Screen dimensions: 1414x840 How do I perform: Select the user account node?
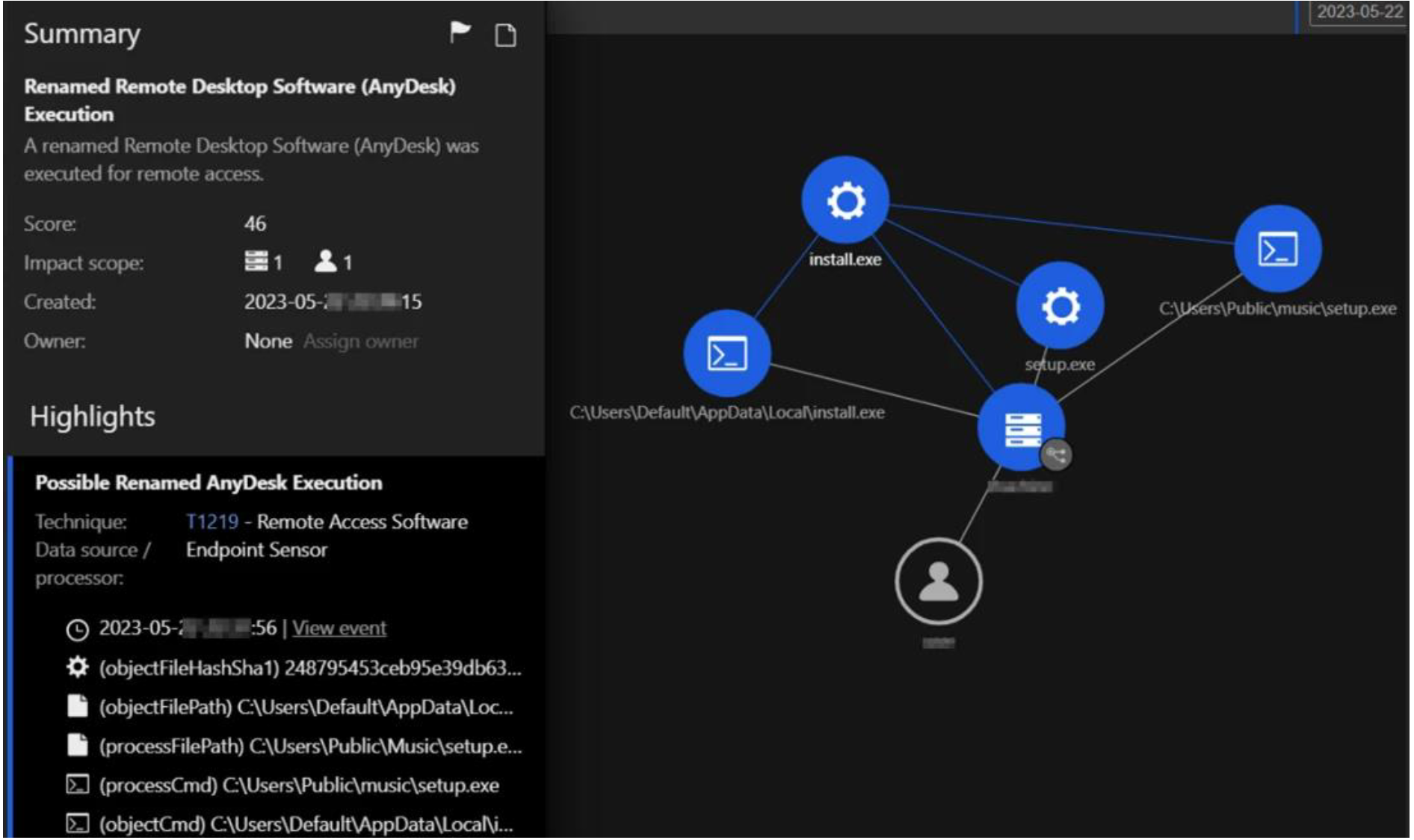pyautogui.click(x=939, y=581)
